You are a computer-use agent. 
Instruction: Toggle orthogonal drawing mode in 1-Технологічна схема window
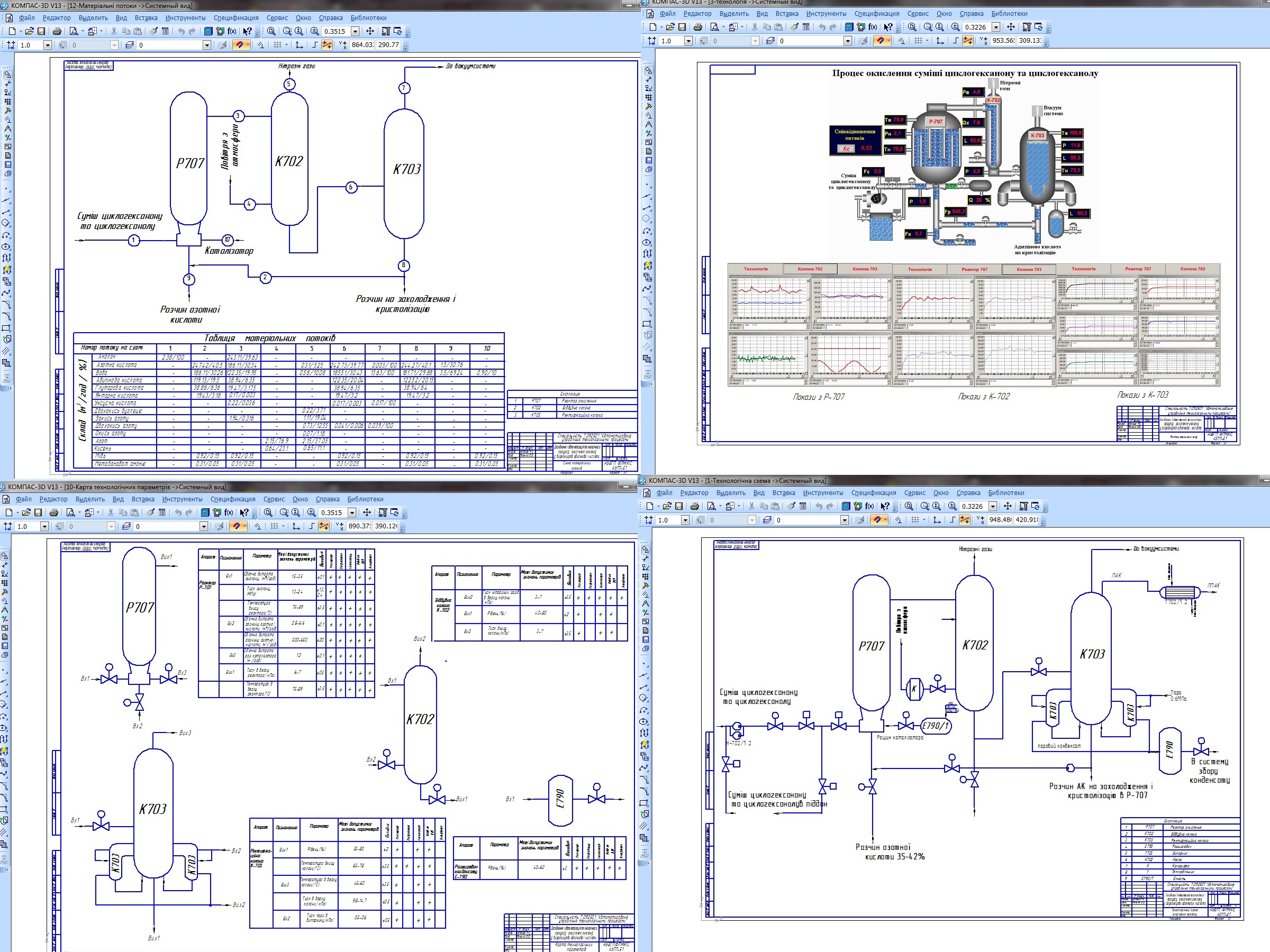952,520
